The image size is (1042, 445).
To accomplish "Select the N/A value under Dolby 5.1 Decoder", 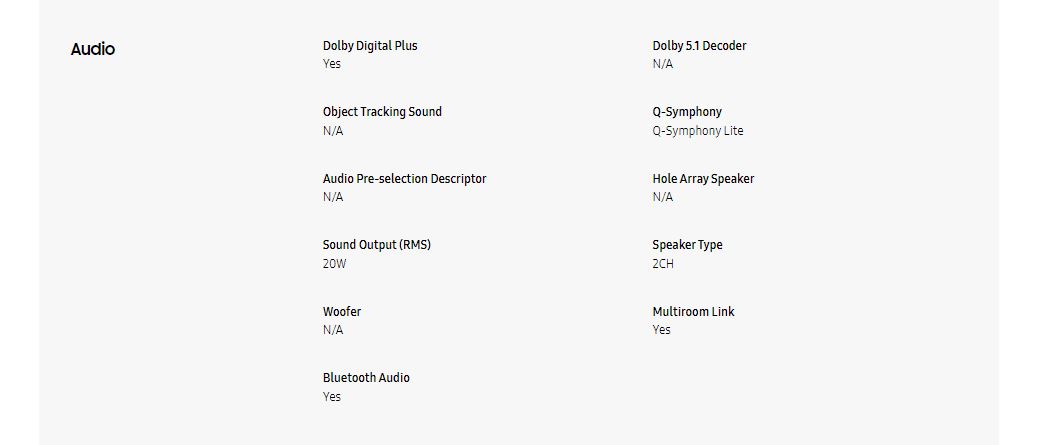I will tap(663, 64).
